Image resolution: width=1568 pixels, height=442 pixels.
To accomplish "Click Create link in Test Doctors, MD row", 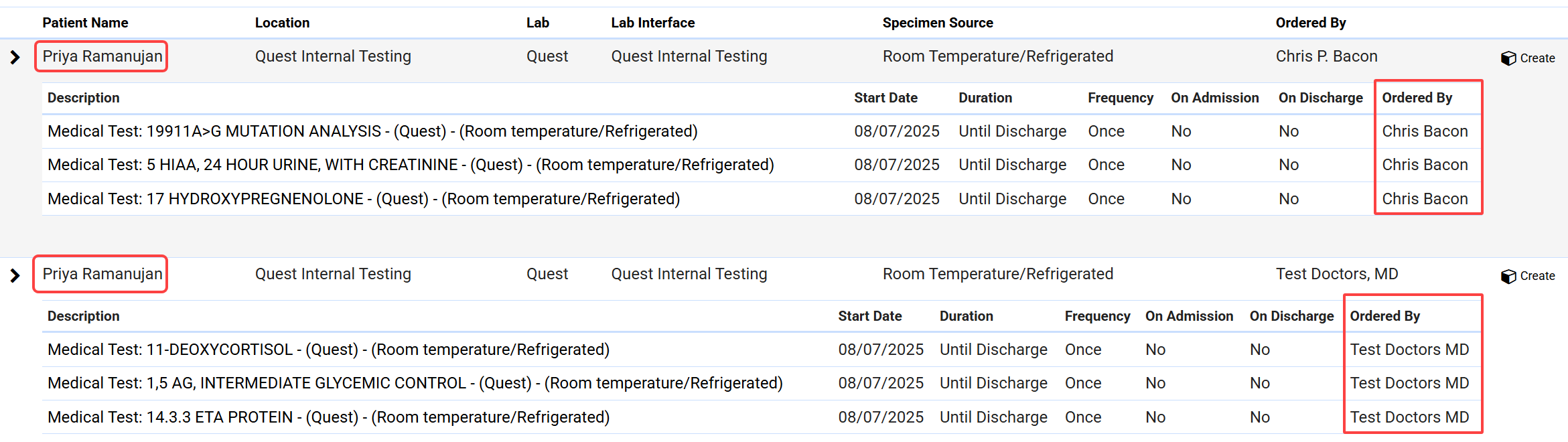I will 1537,276.
